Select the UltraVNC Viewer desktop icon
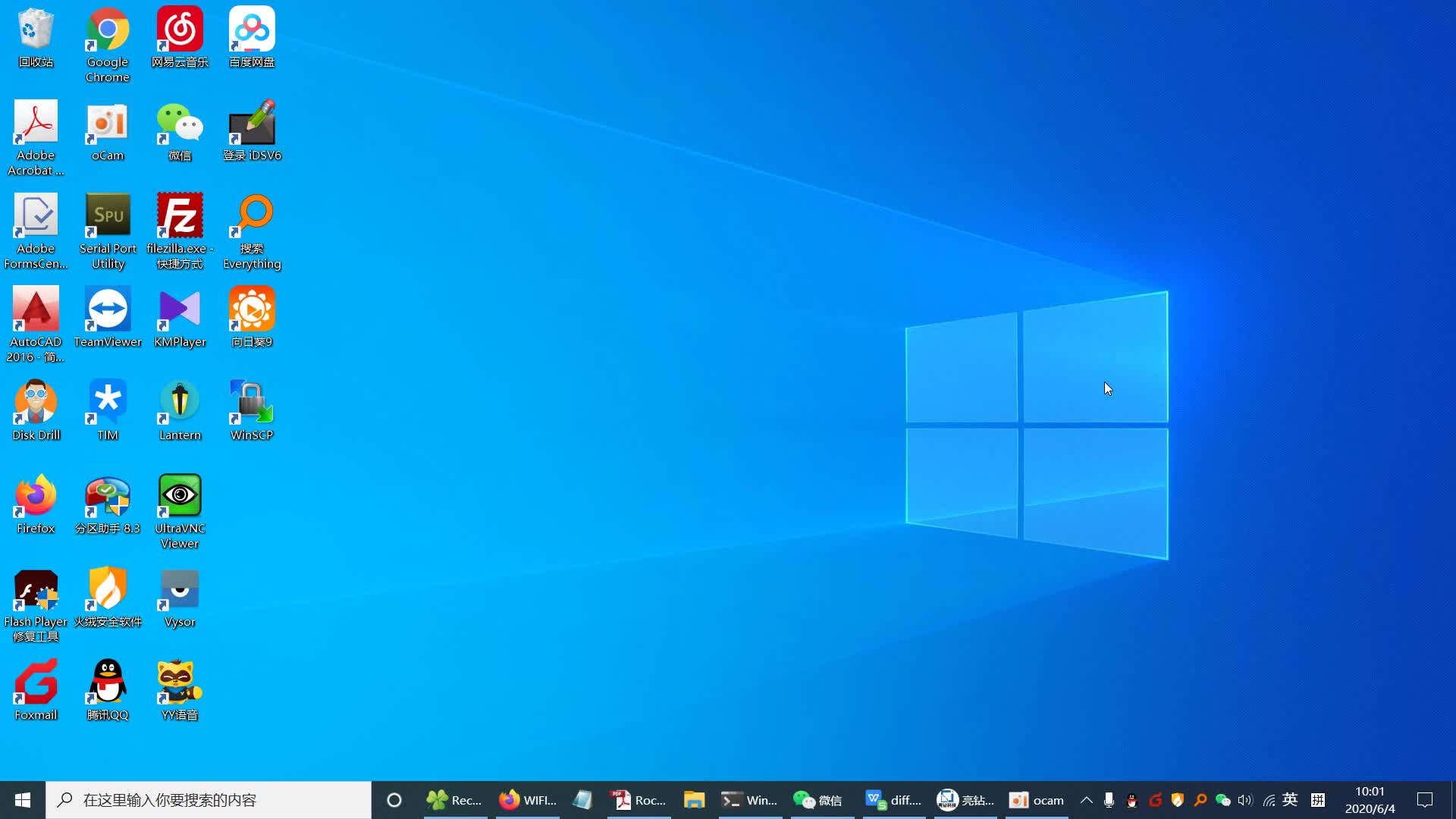 click(180, 511)
